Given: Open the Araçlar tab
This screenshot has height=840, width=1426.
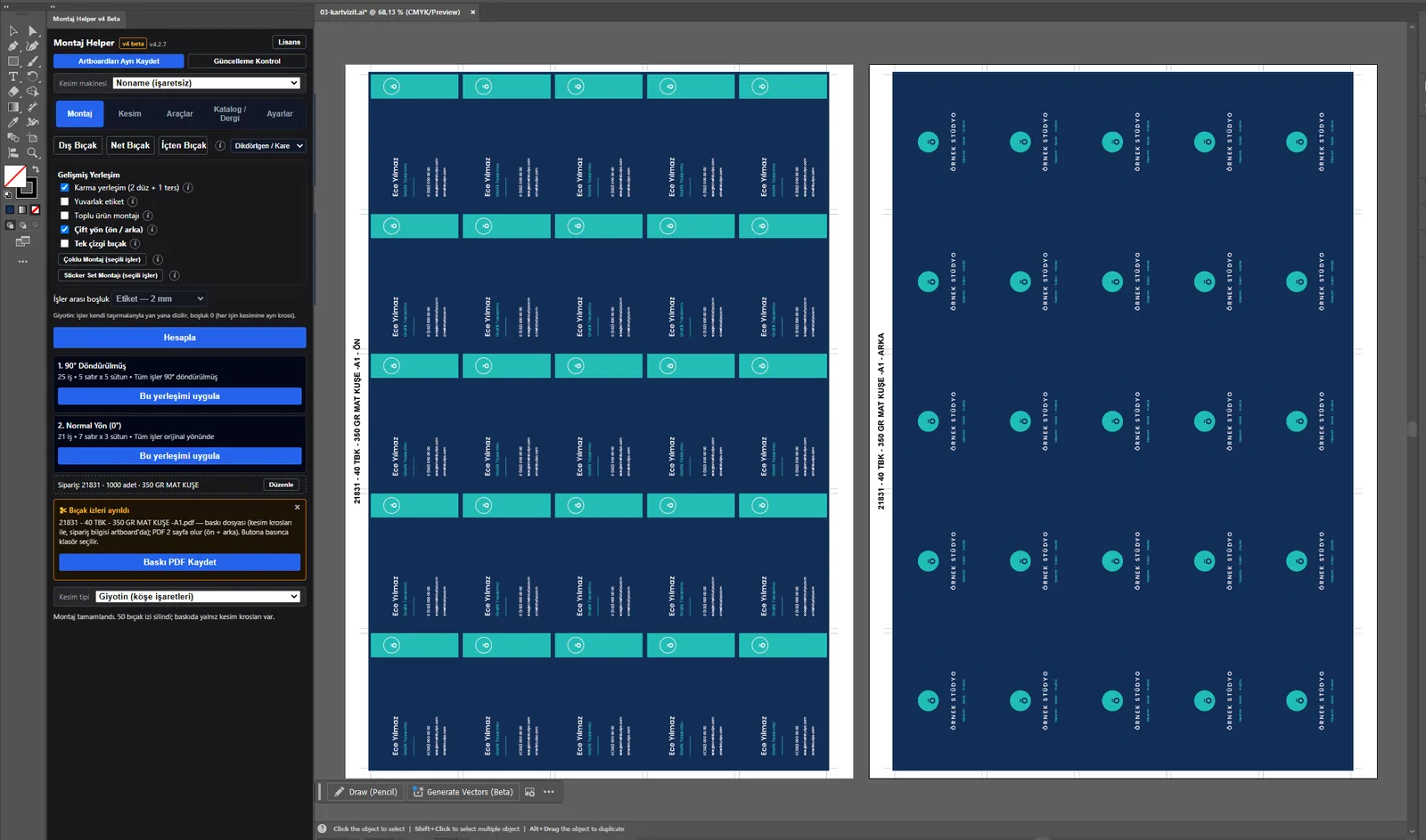Looking at the screenshot, I should [x=180, y=114].
